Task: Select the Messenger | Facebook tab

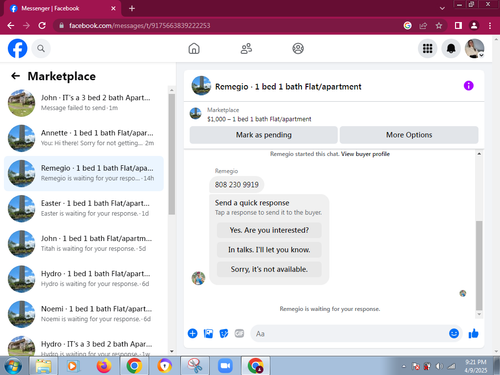Action: 62,9
